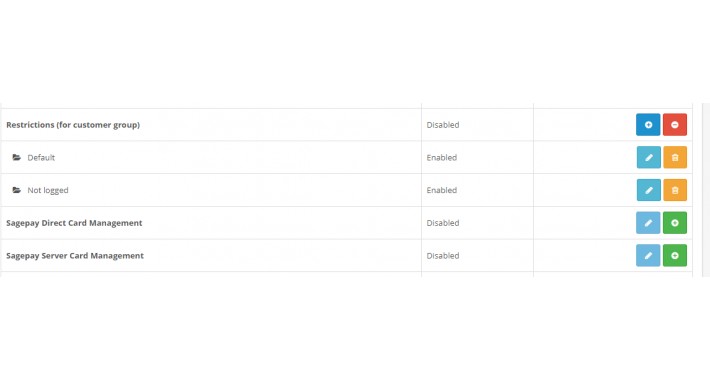Click Enabled status of Default row

tap(441, 157)
